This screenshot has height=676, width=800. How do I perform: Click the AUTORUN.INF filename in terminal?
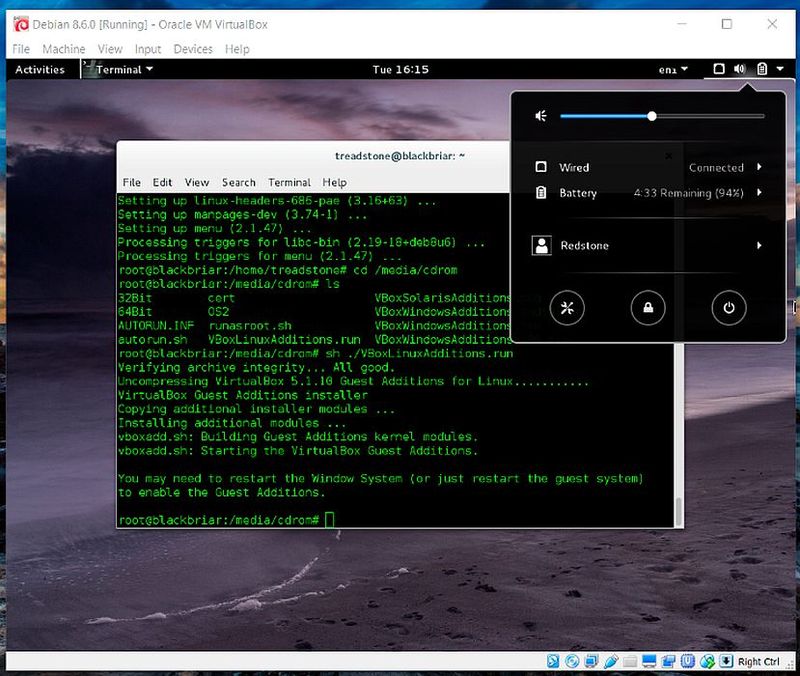click(x=156, y=326)
